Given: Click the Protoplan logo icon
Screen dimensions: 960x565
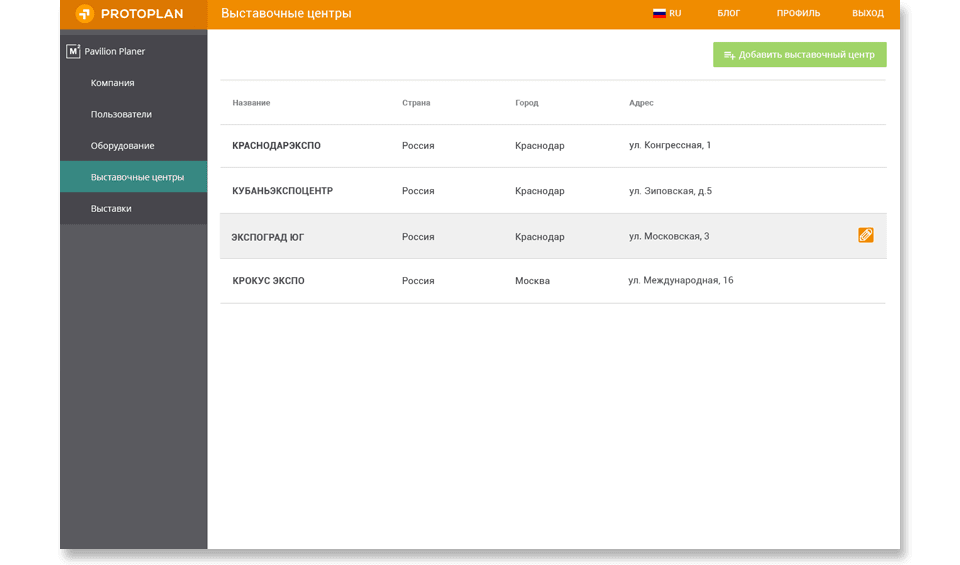Looking at the screenshot, I should [x=84, y=13].
